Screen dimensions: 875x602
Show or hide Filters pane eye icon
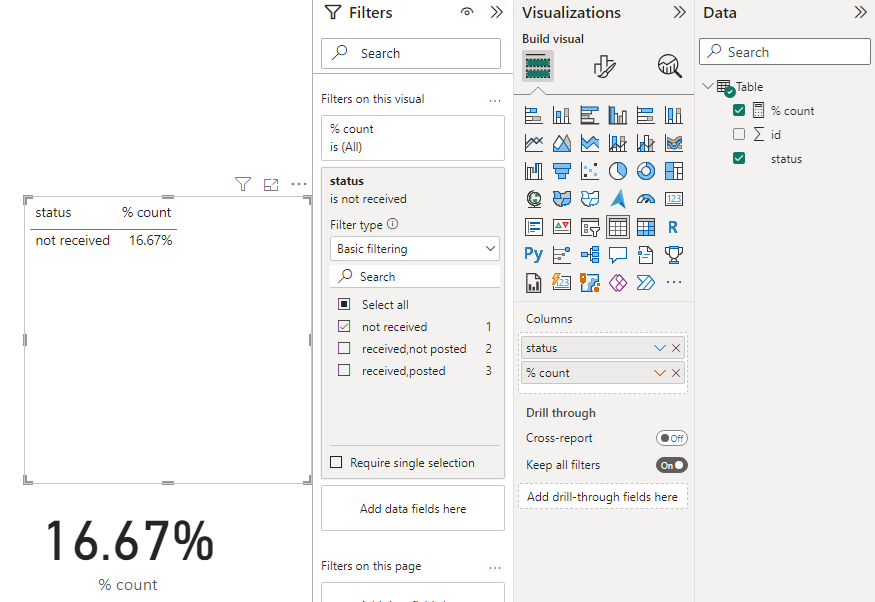[x=467, y=12]
